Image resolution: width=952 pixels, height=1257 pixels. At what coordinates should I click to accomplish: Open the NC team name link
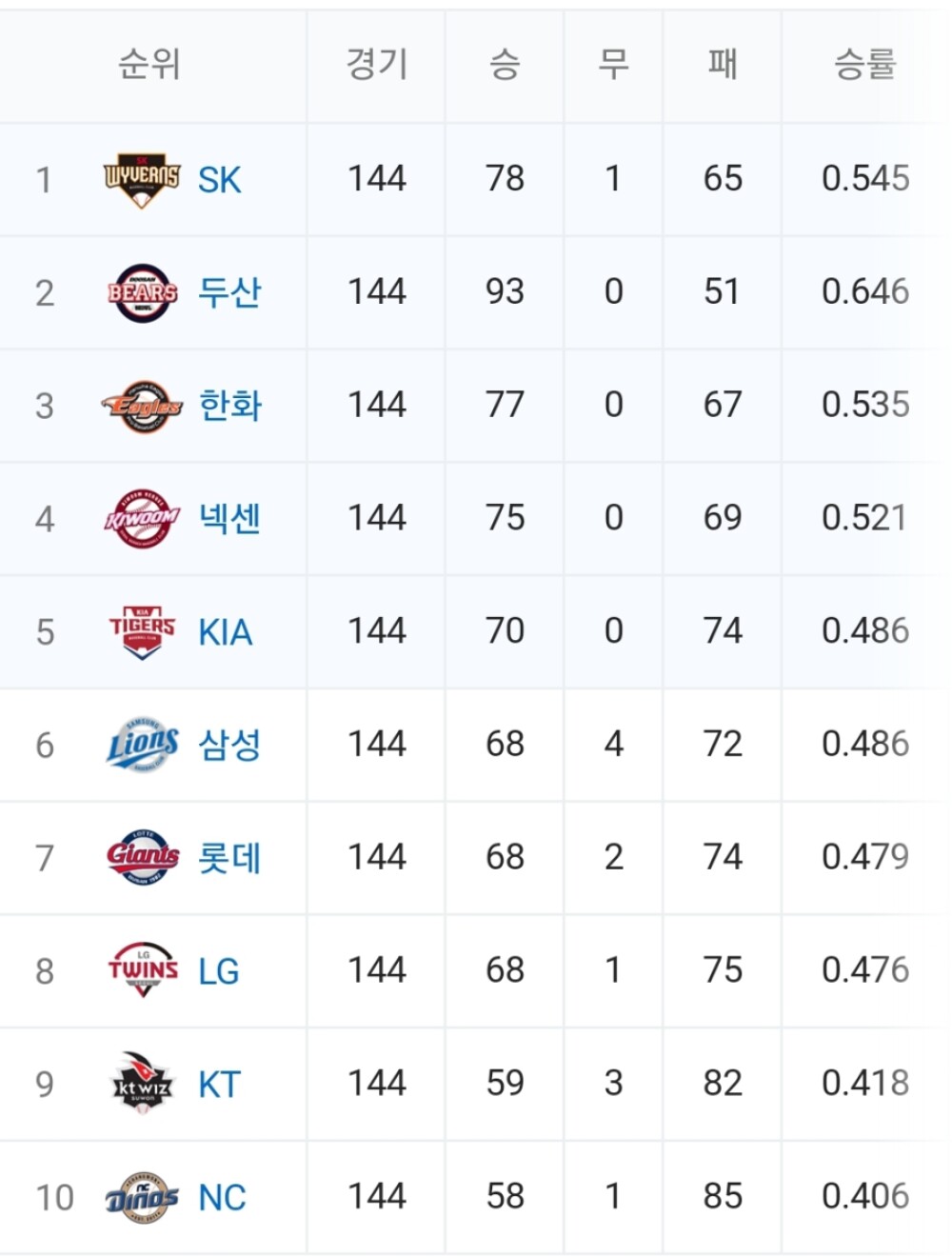pos(222,1197)
